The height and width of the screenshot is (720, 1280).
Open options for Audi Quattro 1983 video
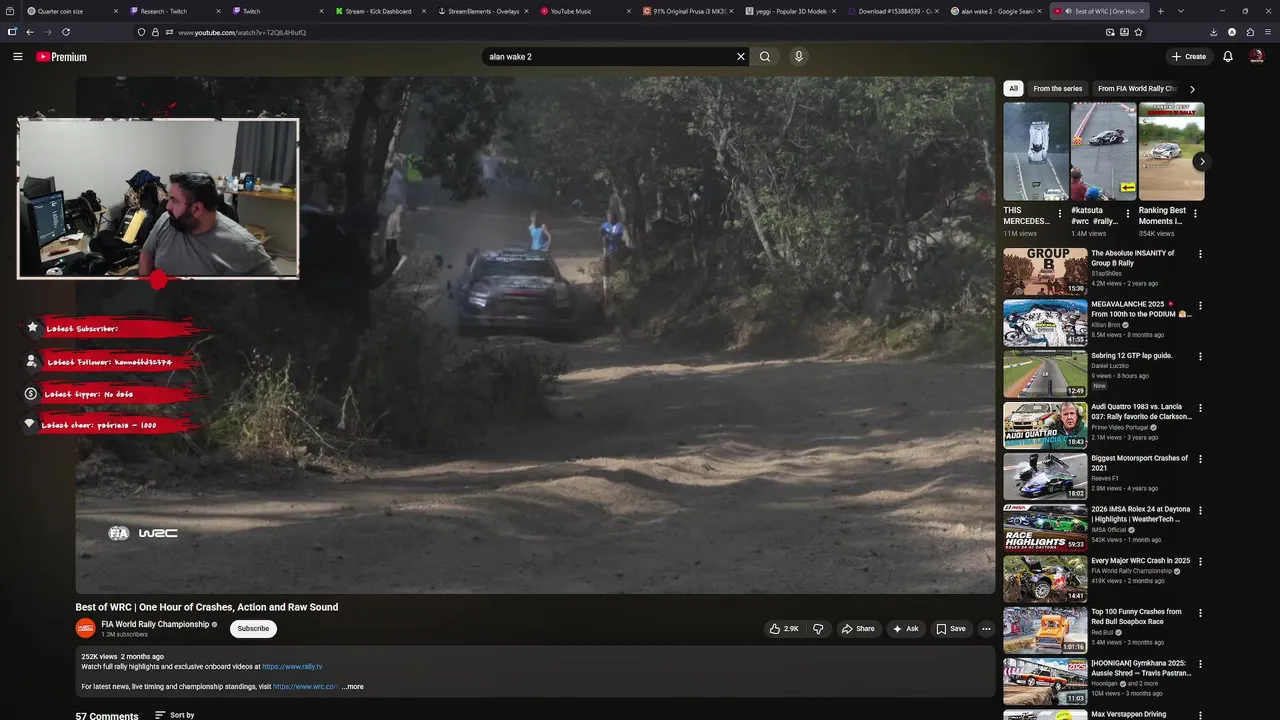pyautogui.click(x=1200, y=409)
